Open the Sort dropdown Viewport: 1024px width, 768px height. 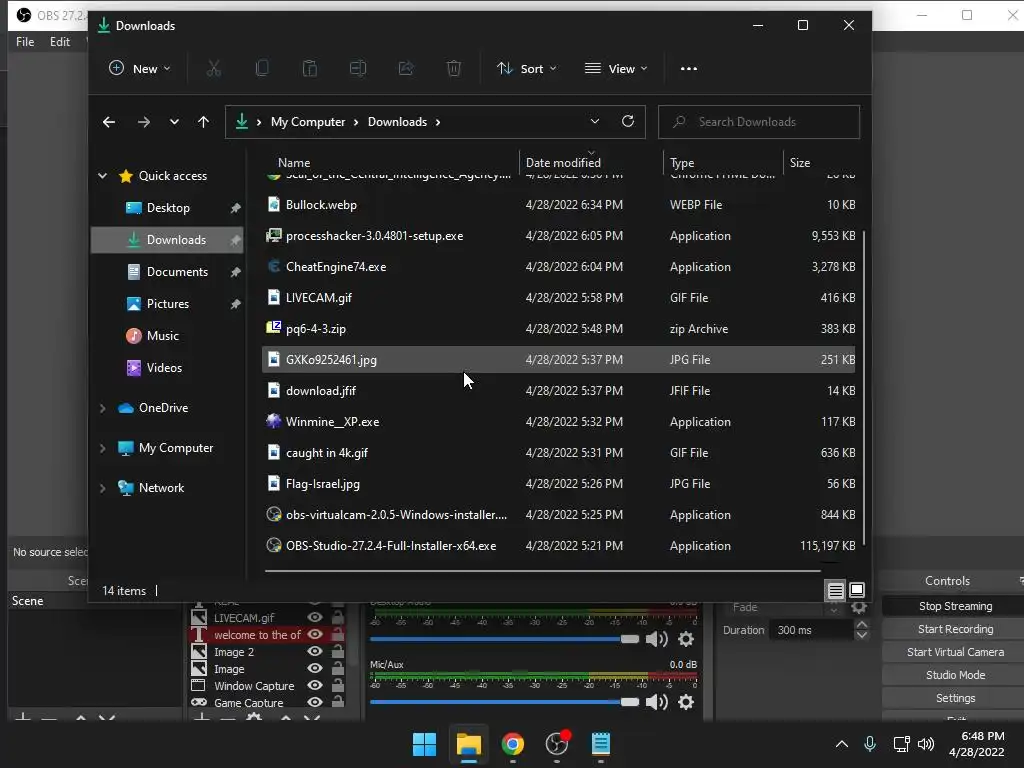526,69
